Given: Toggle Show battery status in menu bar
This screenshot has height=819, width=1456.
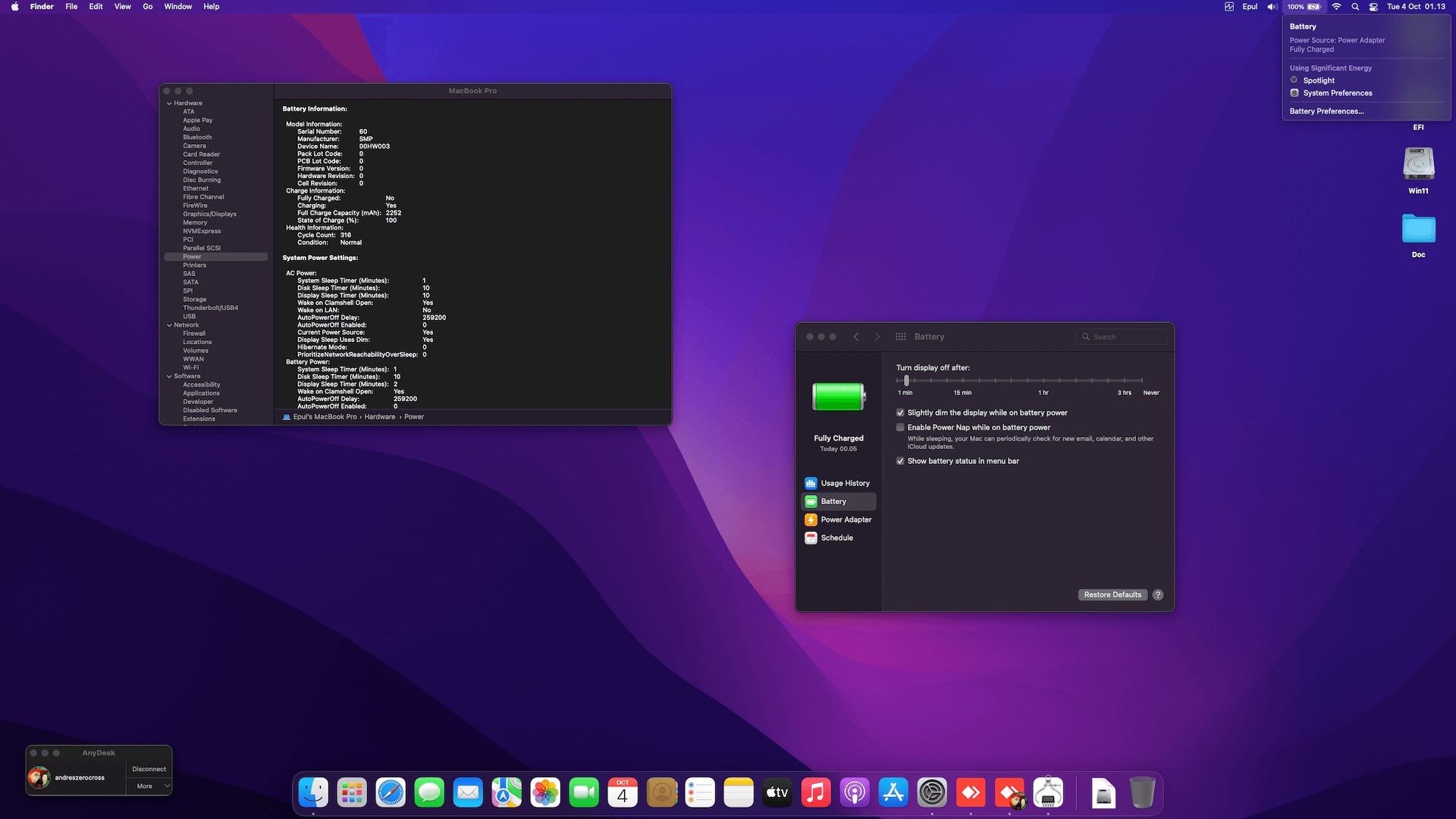Looking at the screenshot, I should (900, 460).
